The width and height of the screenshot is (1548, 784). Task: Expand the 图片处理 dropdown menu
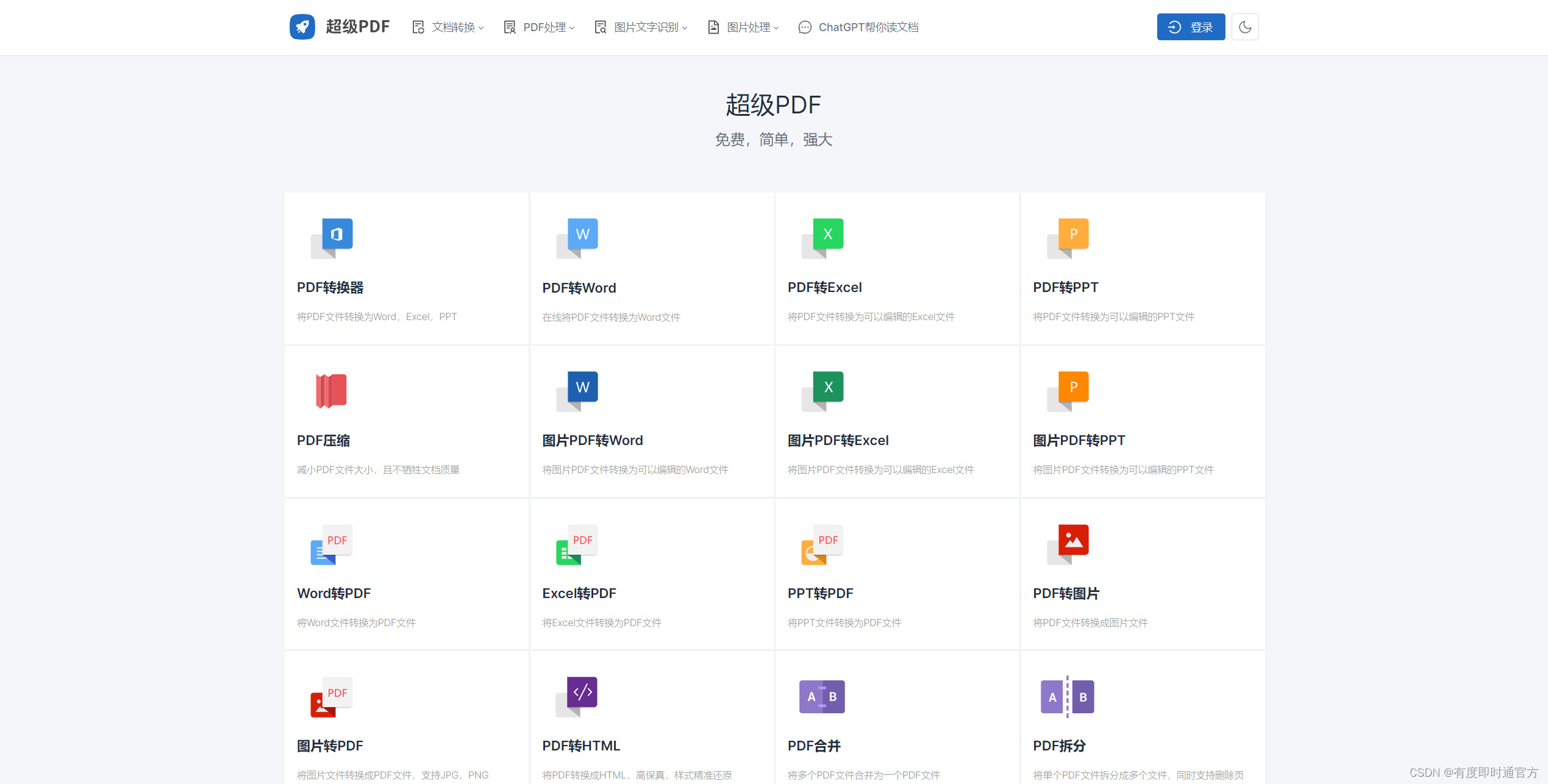click(x=743, y=27)
